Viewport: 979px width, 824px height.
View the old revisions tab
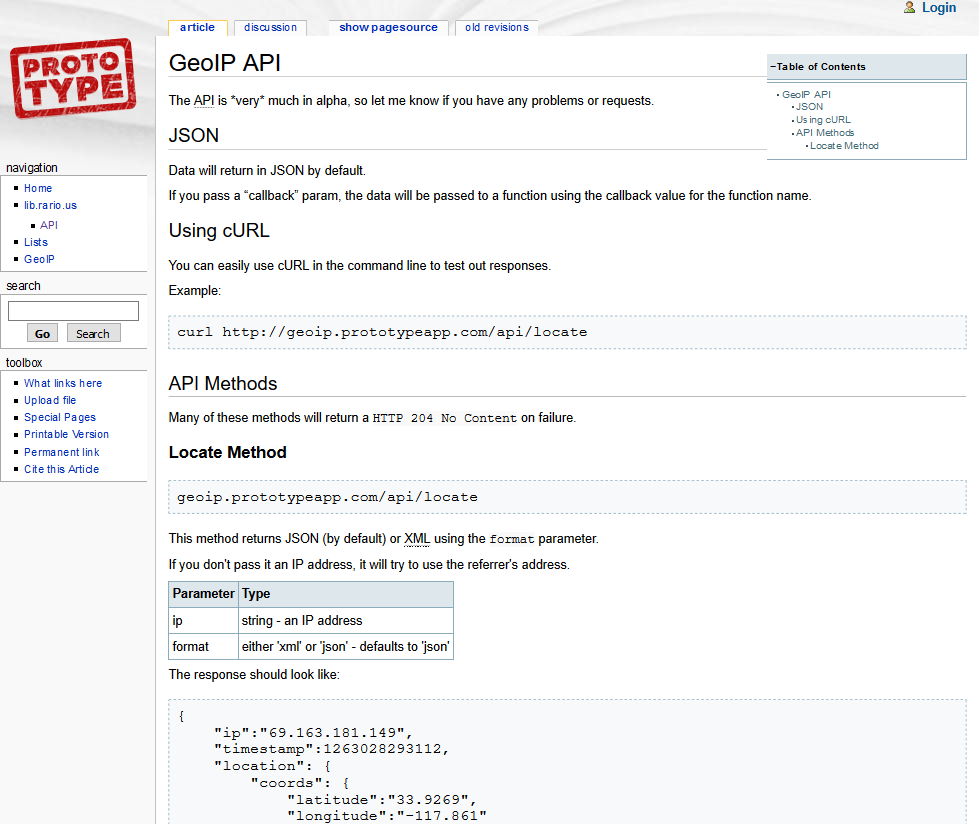tap(496, 27)
